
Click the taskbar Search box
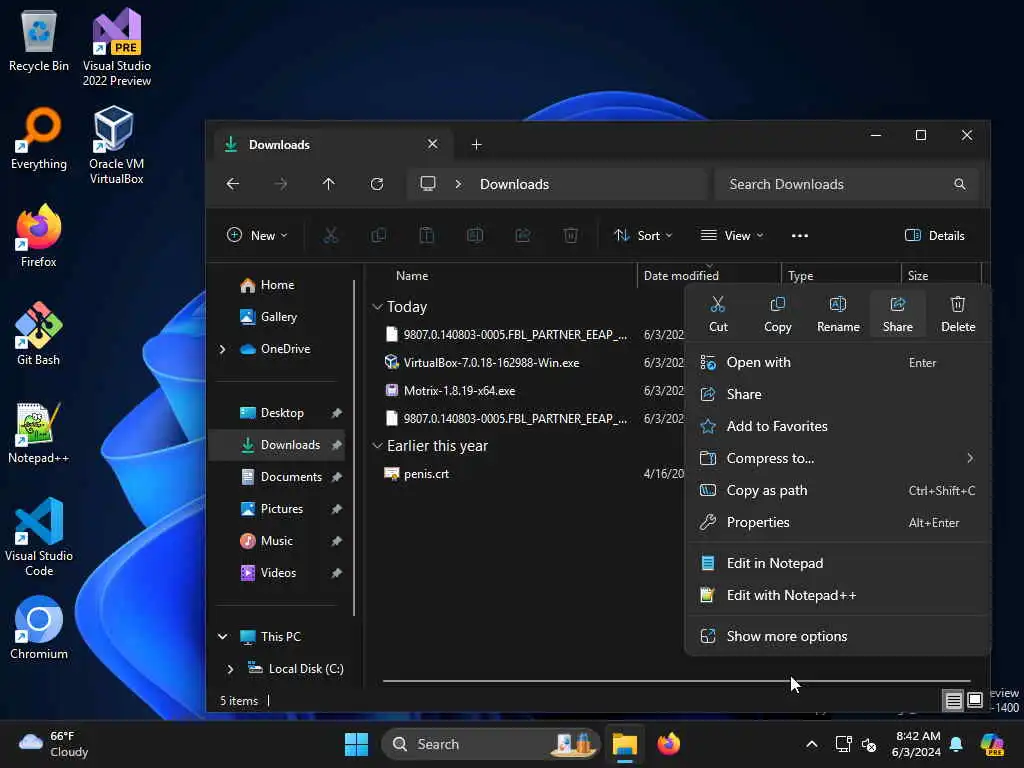(x=490, y=744)
